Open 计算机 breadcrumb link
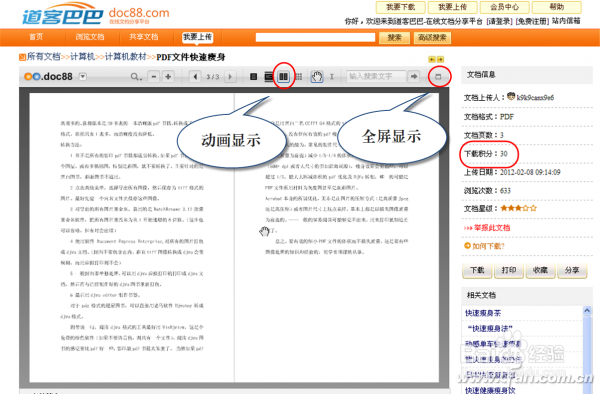This screenshot has width=600, height=394. pyautogui.click(x=82, y=57)
